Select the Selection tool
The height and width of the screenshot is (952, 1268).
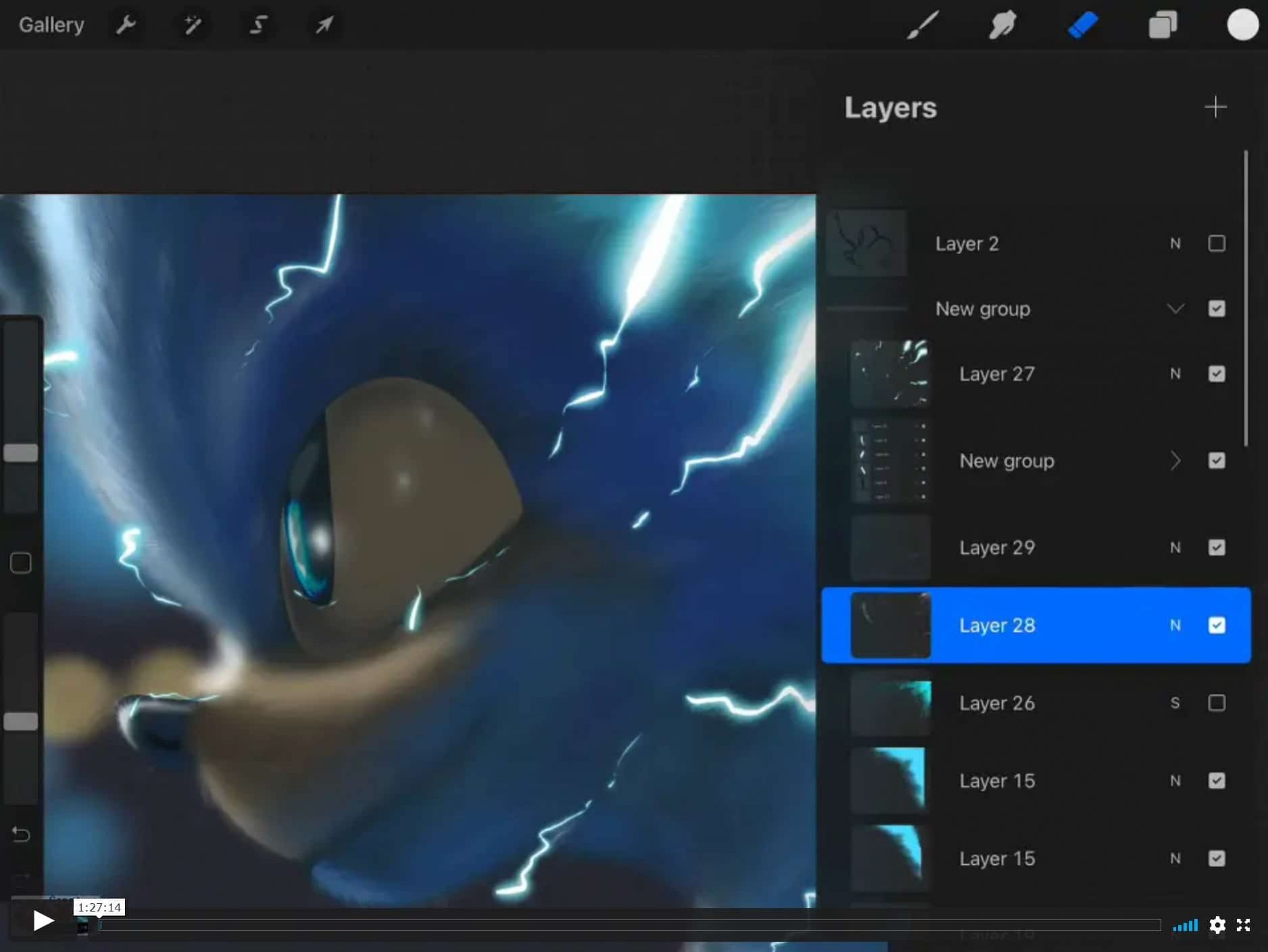pos(257,25)
